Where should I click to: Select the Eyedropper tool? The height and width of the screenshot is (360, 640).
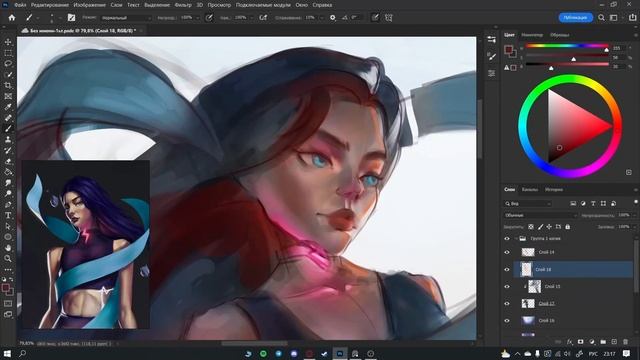pos(8,107)
